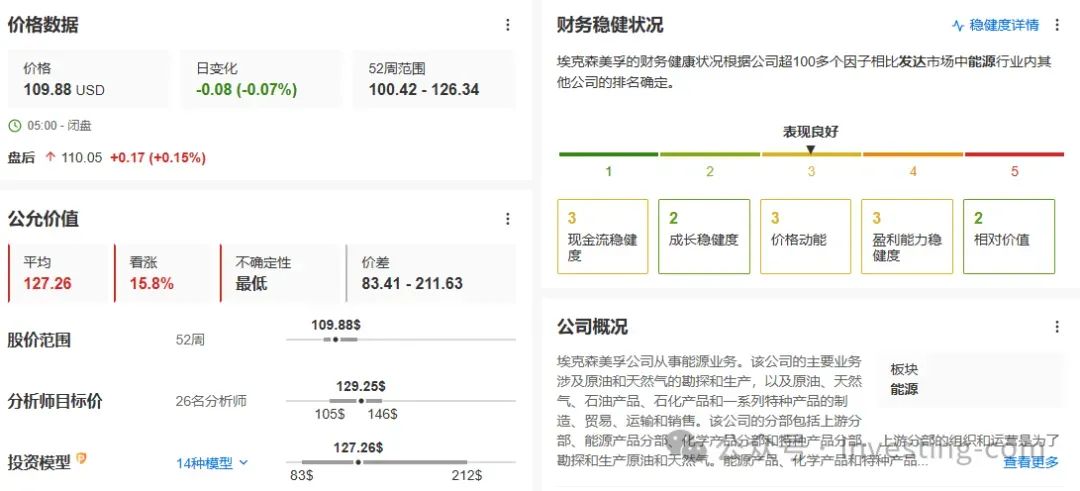Viewport: 1080px width, 491px height.
Task: Click the 105$ low analyst target
Action: (x=330, y=415)
